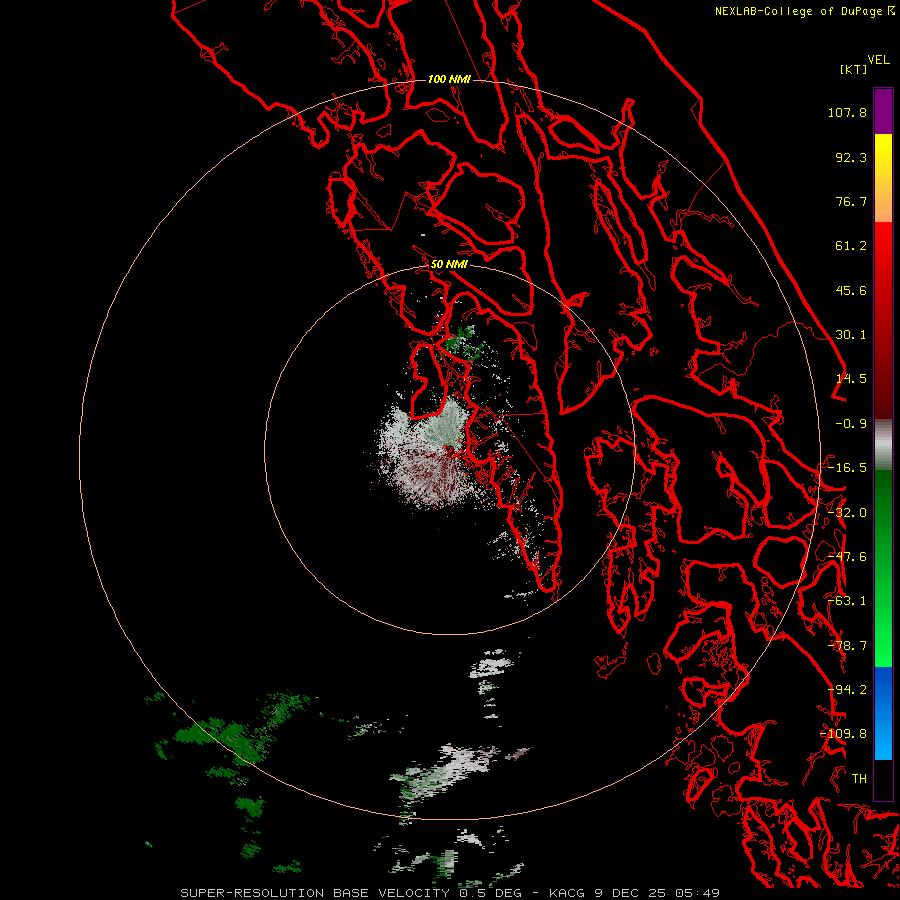
Task: Click the 107.8 value on velocity scale
Action: 847,112
